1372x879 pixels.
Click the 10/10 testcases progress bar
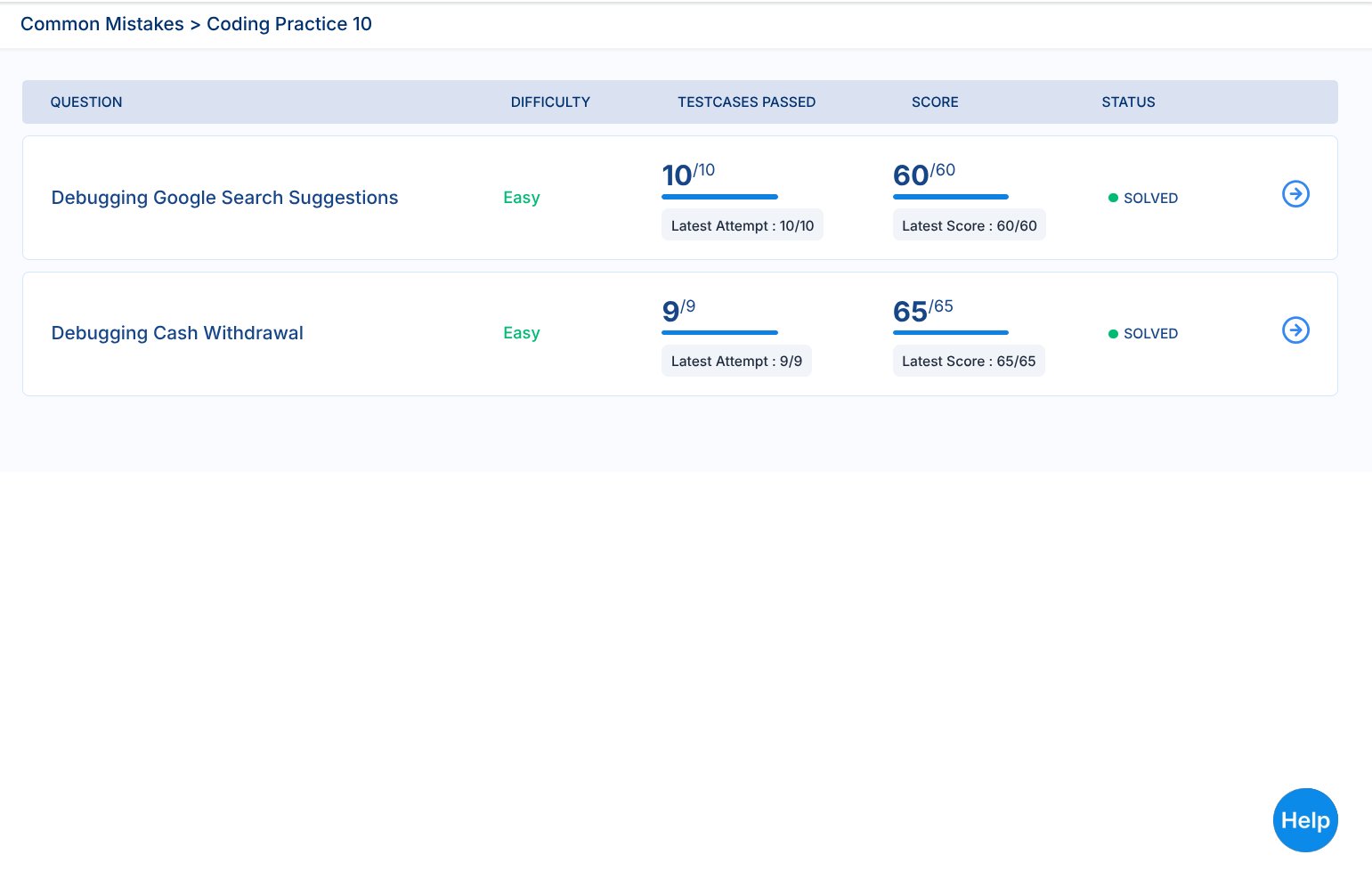click(x=719, y=197)
